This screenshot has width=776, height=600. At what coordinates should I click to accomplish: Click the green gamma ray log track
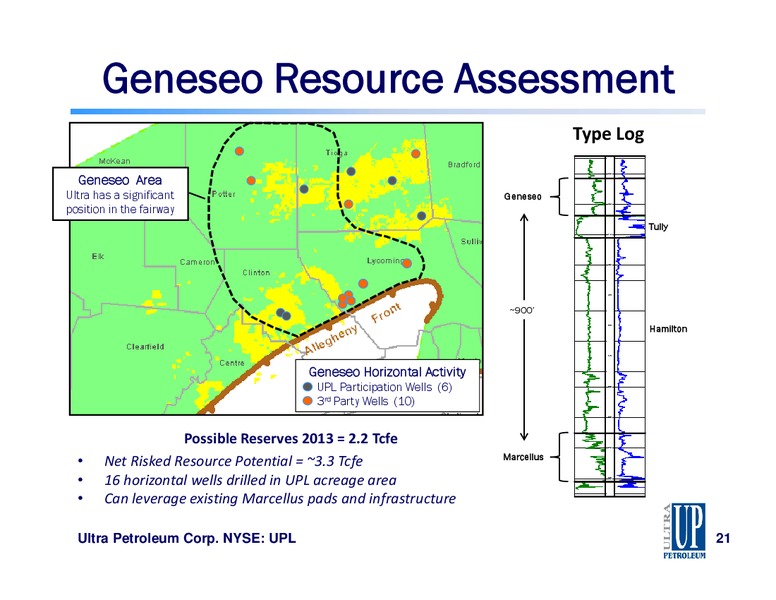tap(590, 326)
